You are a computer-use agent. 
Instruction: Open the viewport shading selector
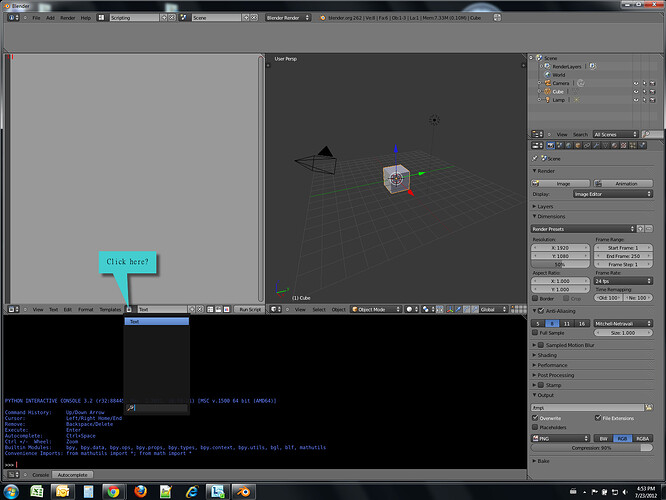click(412, 309)
